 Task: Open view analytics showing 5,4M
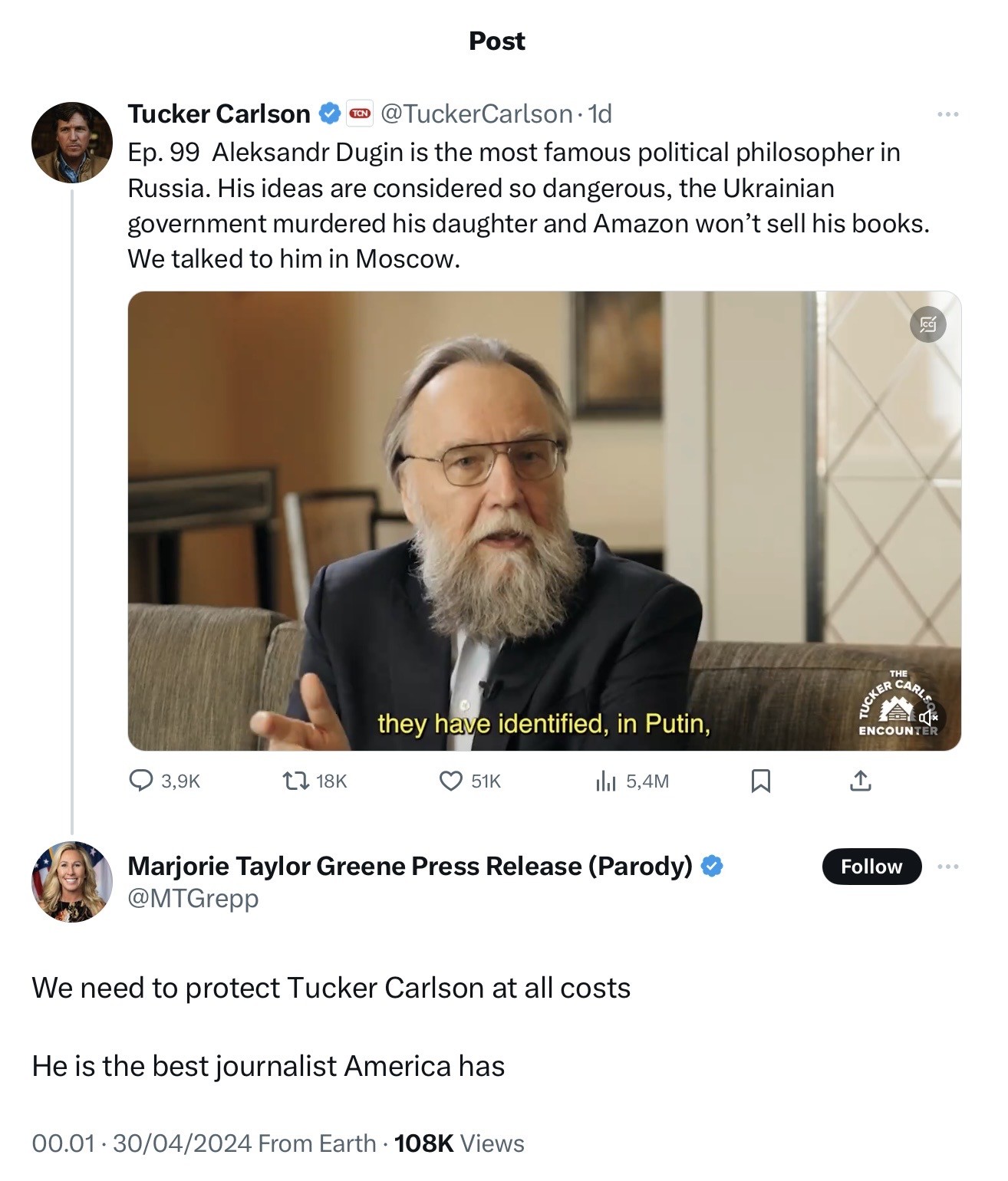(x=606, y=781)
